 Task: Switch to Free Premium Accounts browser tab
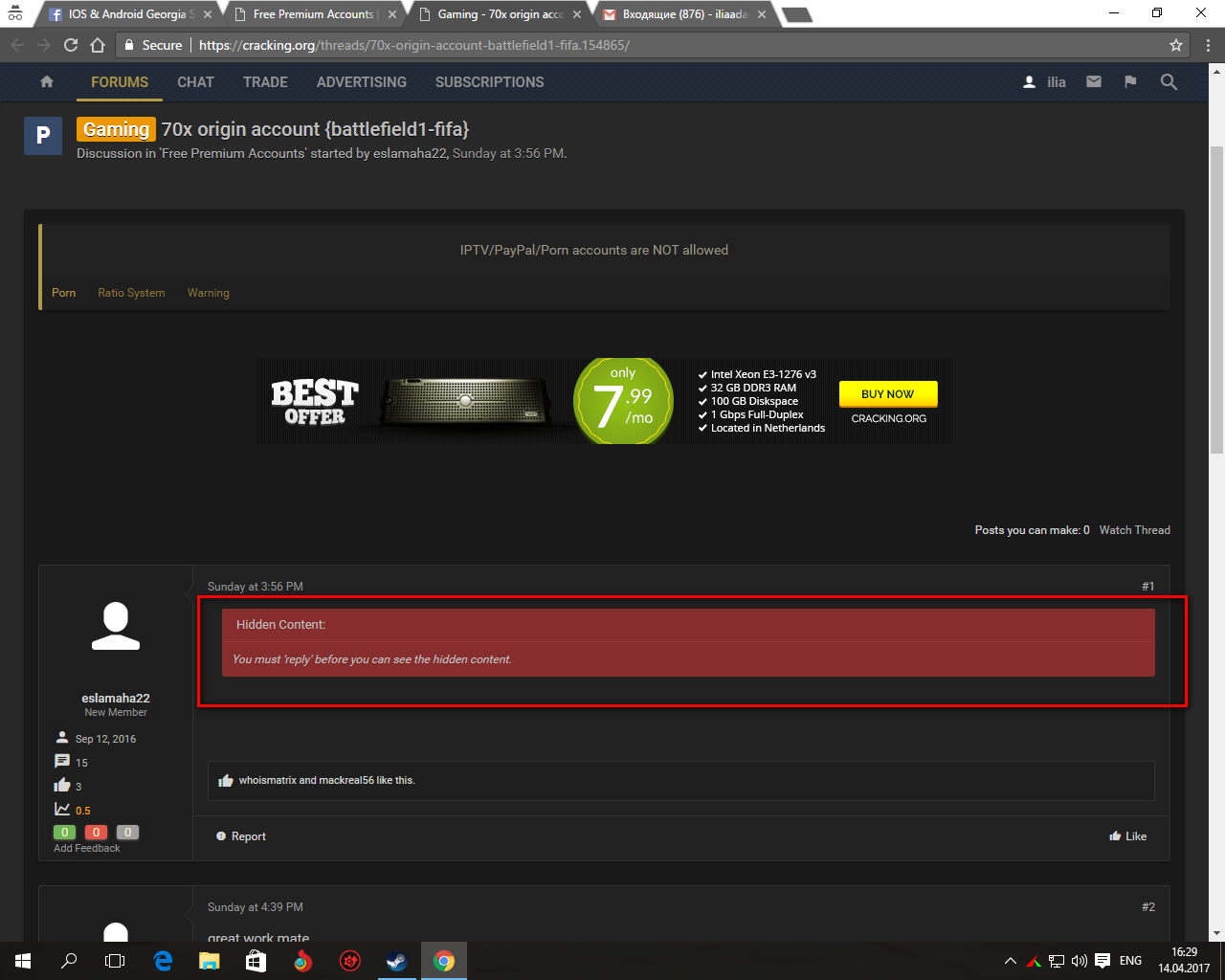[313, 14]
